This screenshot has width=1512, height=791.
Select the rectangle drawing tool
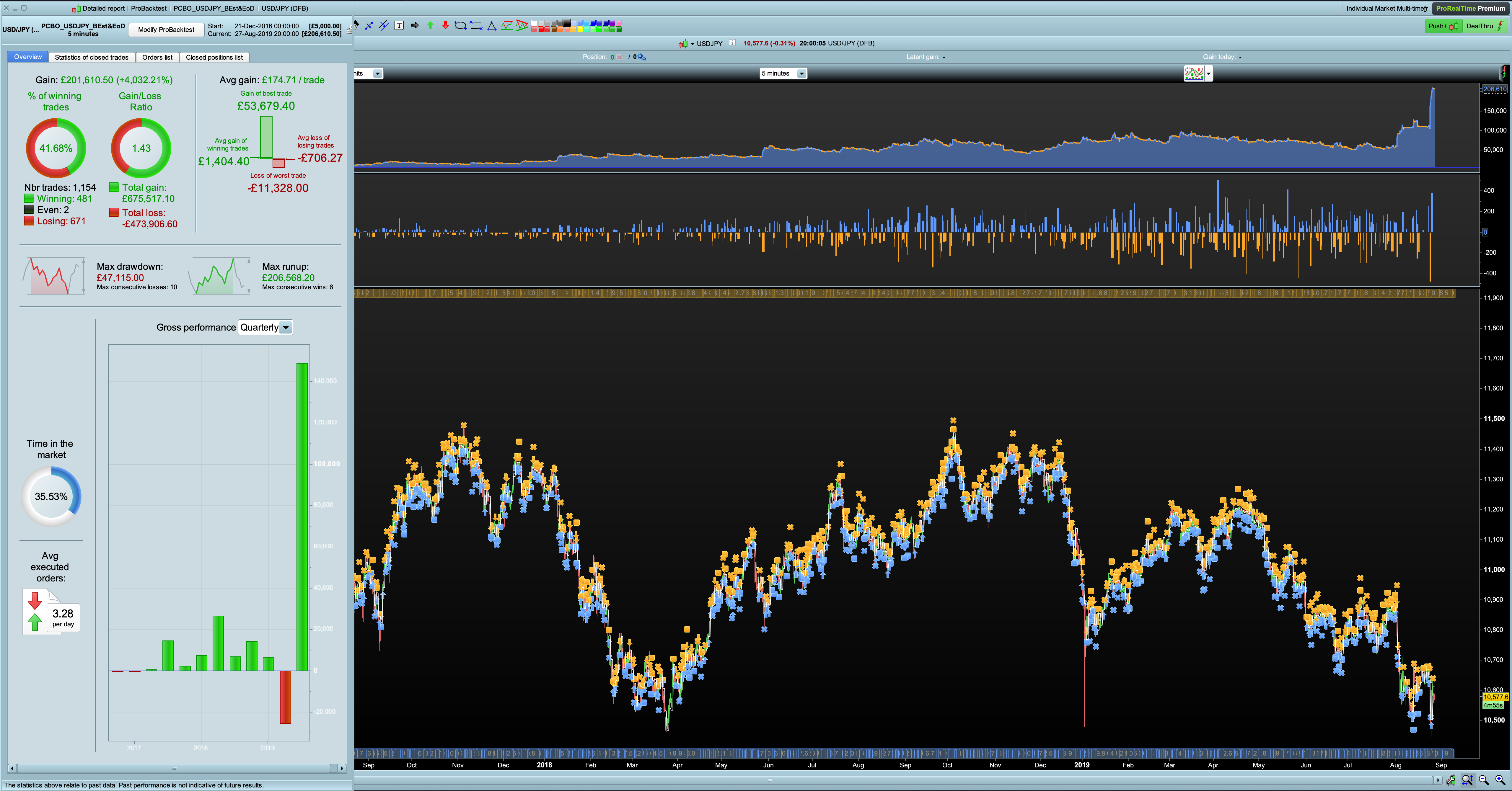[x=476, y=25]
